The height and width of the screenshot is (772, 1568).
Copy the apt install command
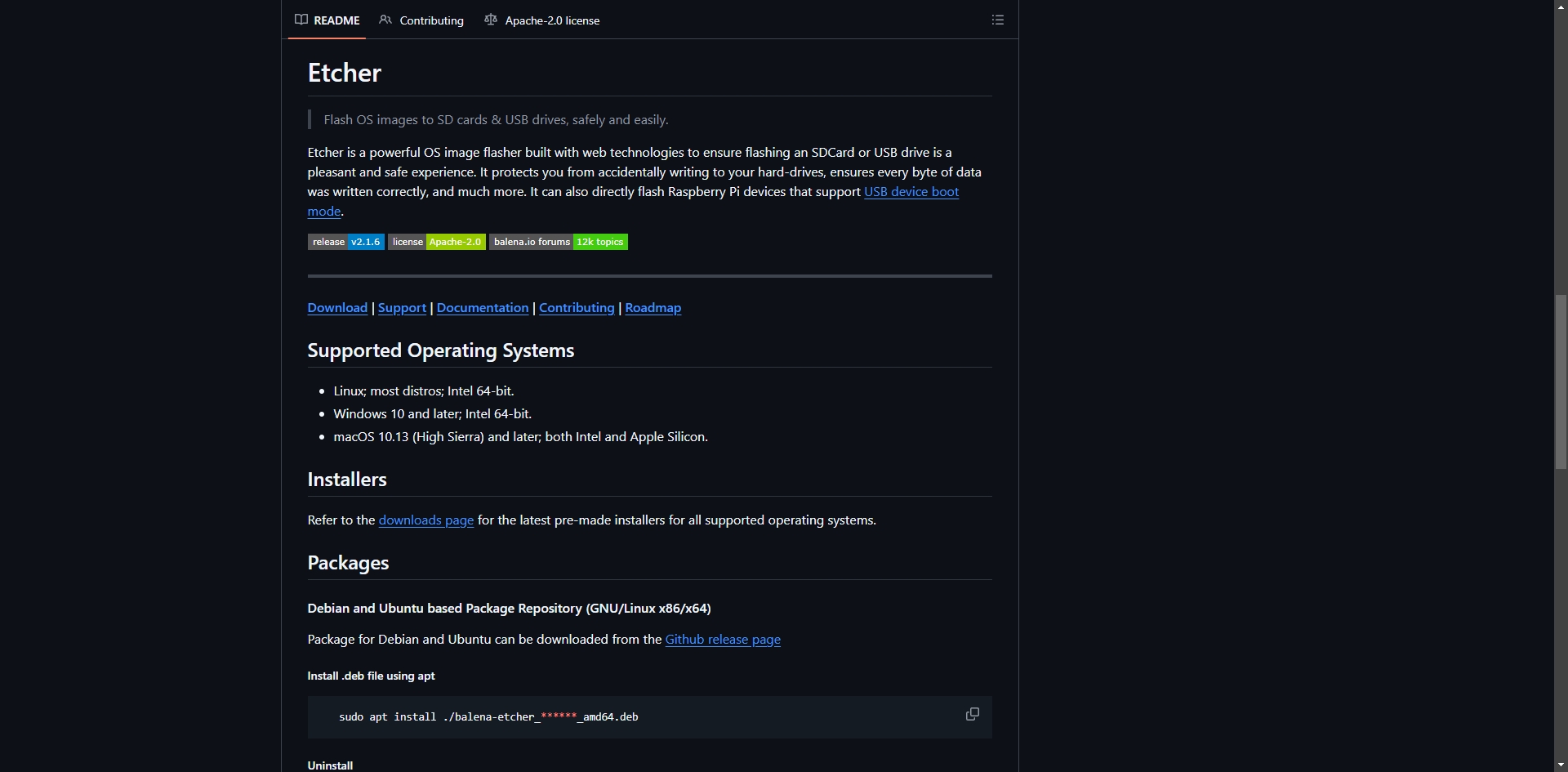pyautogui.click(x=972, y=714)
